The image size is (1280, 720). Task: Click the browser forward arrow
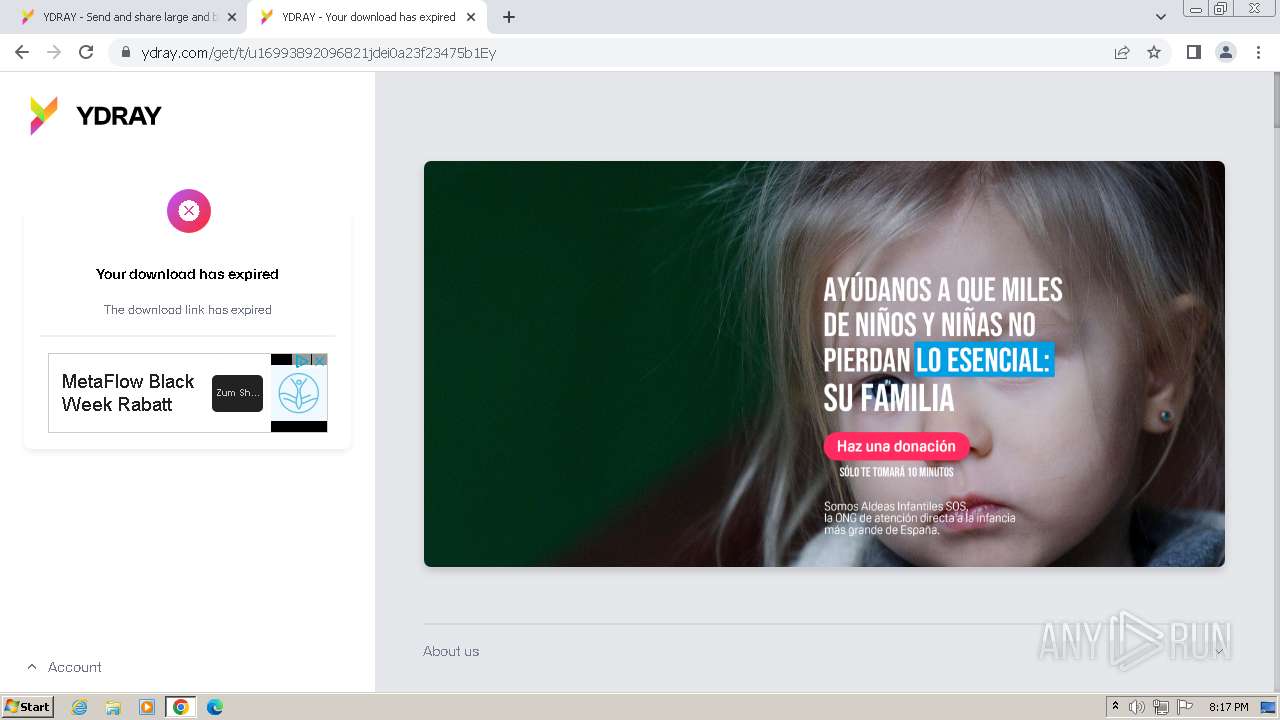click(54, 52)
